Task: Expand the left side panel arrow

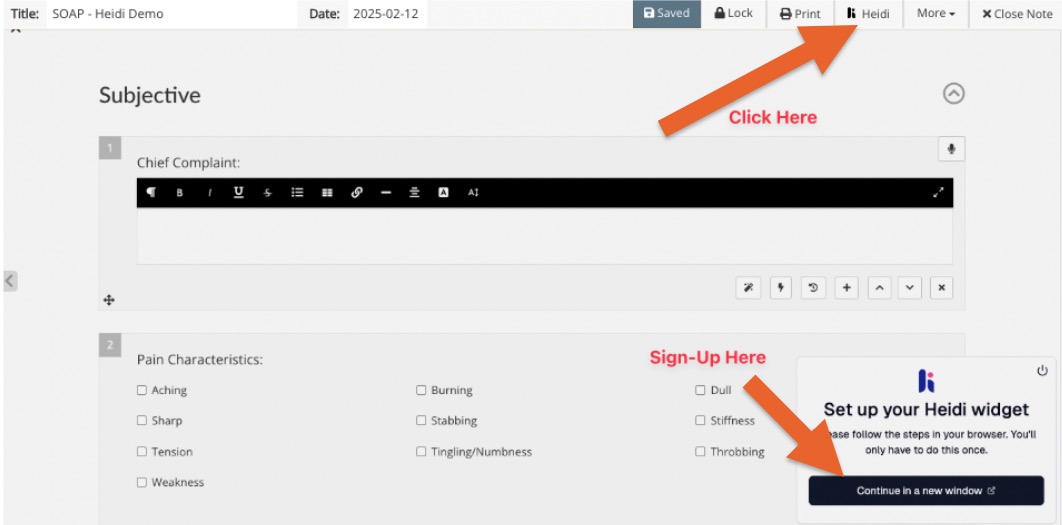Action: [10, 280]
